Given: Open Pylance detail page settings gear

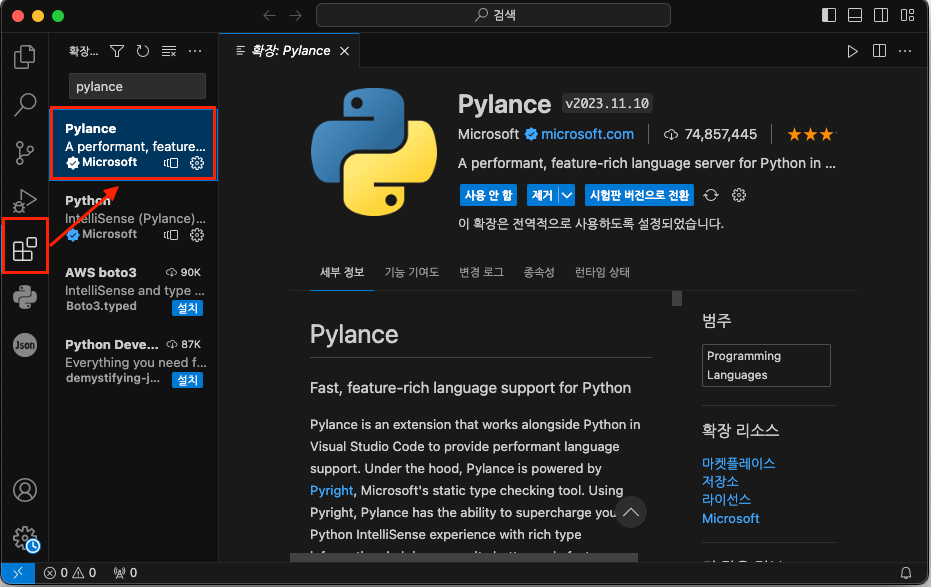Looking at the screenshot, I should pos(739,195).
